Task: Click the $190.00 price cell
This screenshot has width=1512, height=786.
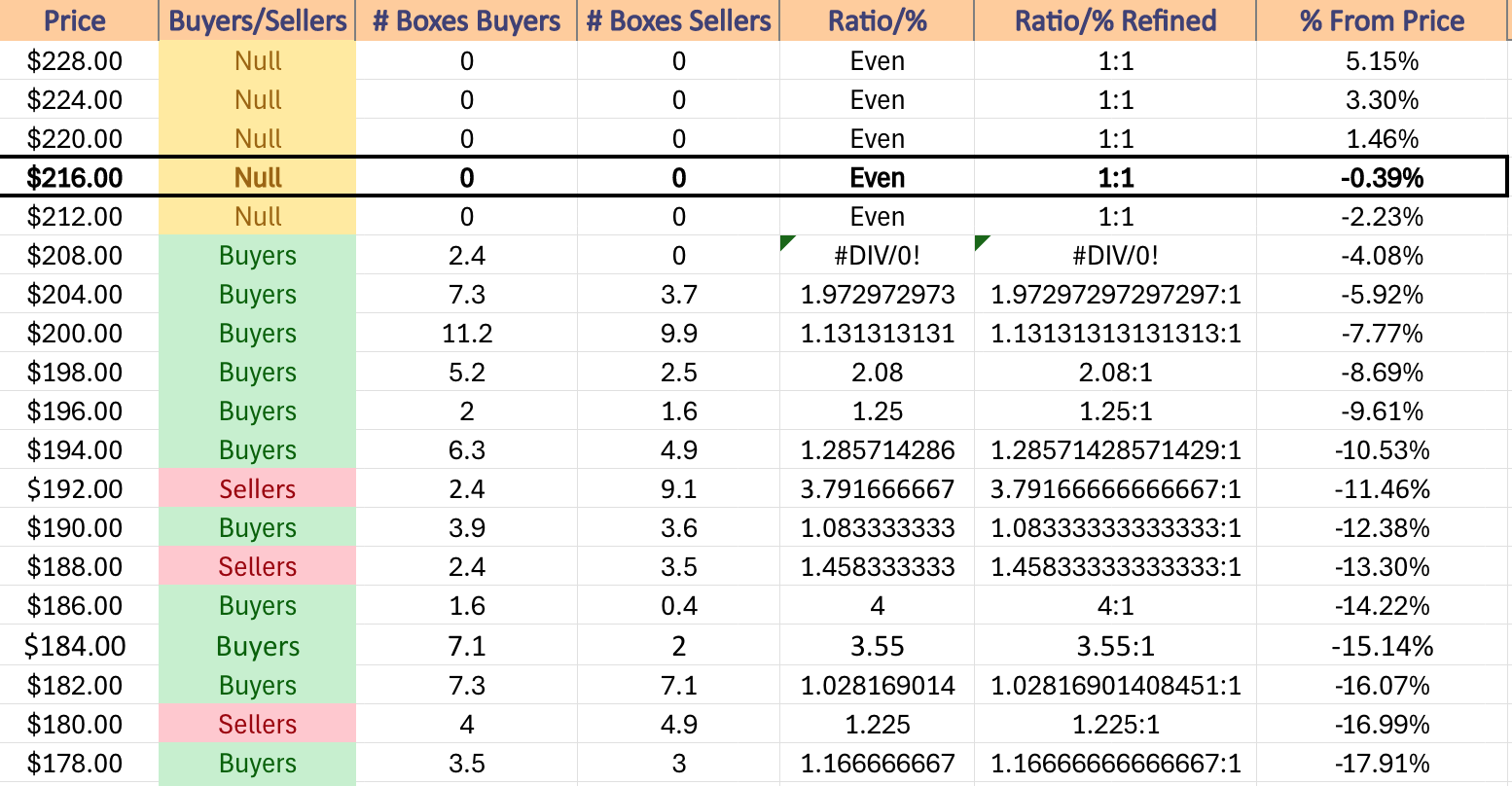Action: (x=79, y=528)
